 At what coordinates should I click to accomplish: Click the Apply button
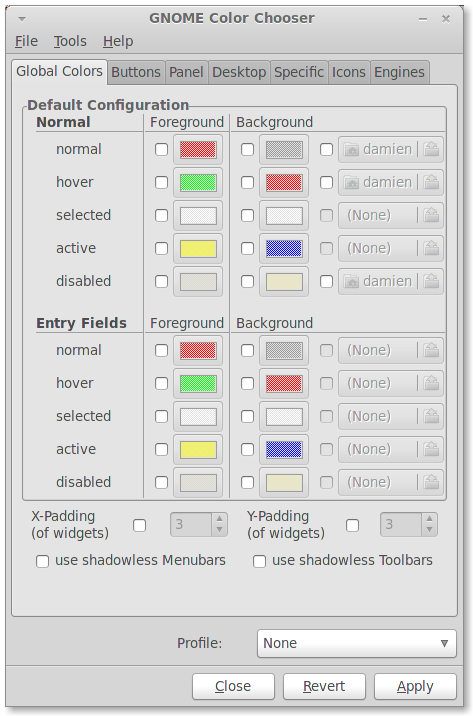tap(415, 686)
